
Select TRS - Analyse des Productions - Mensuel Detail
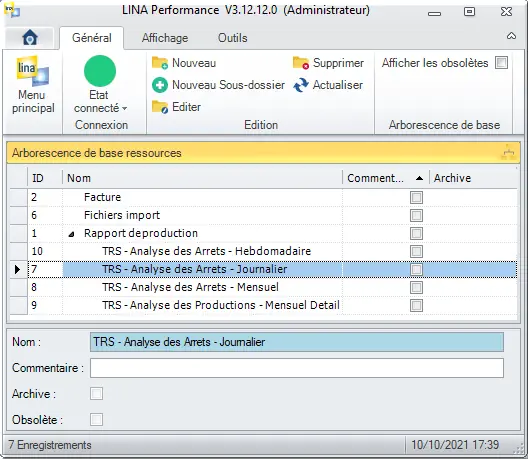(263, 305)
